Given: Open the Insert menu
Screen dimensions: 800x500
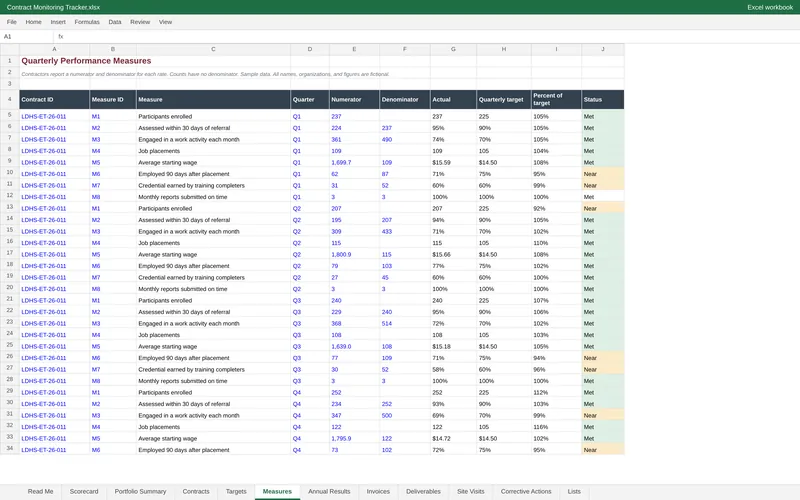Looking at the screenshot, I should point(58,22).
